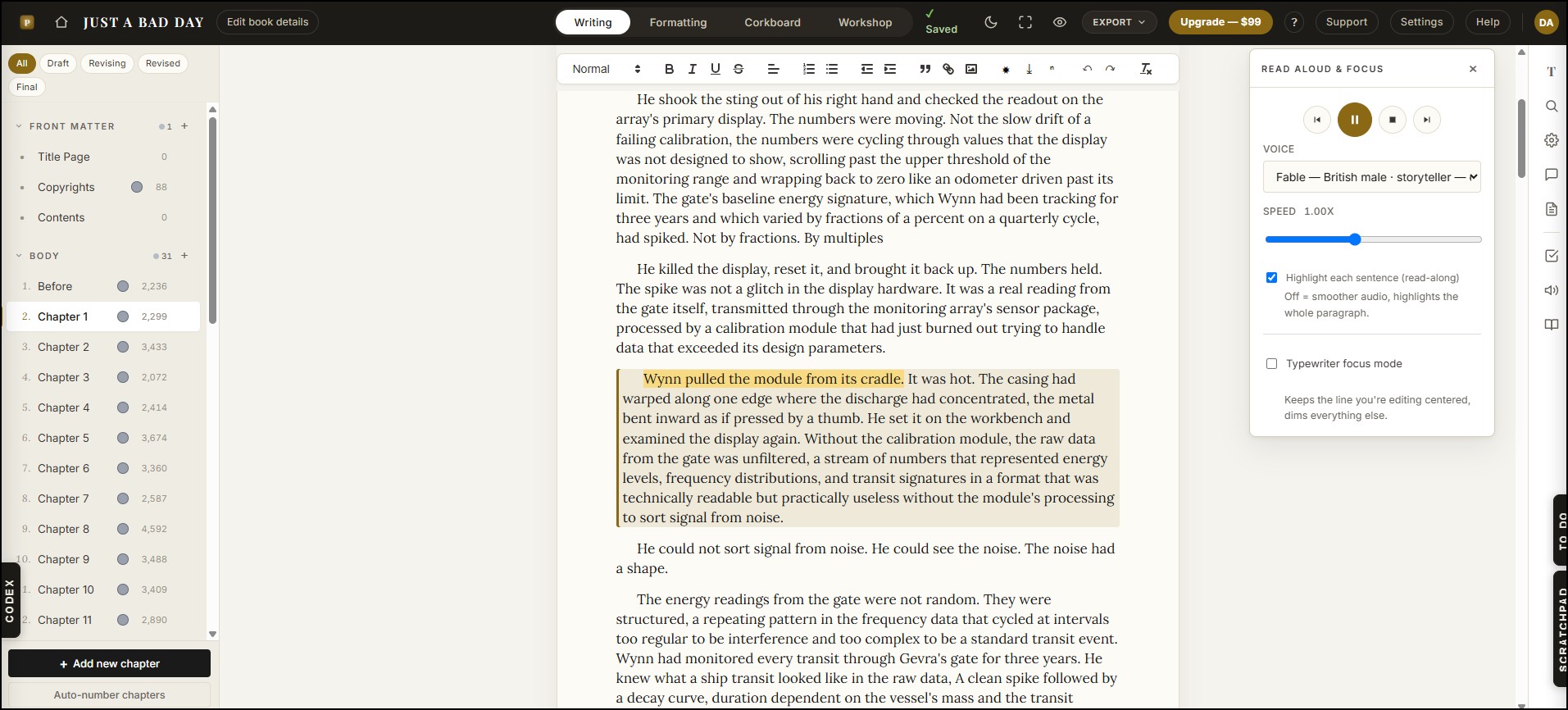Add item to BODY section
This screenshot has height=710, width=1568.
click(184, 255)
